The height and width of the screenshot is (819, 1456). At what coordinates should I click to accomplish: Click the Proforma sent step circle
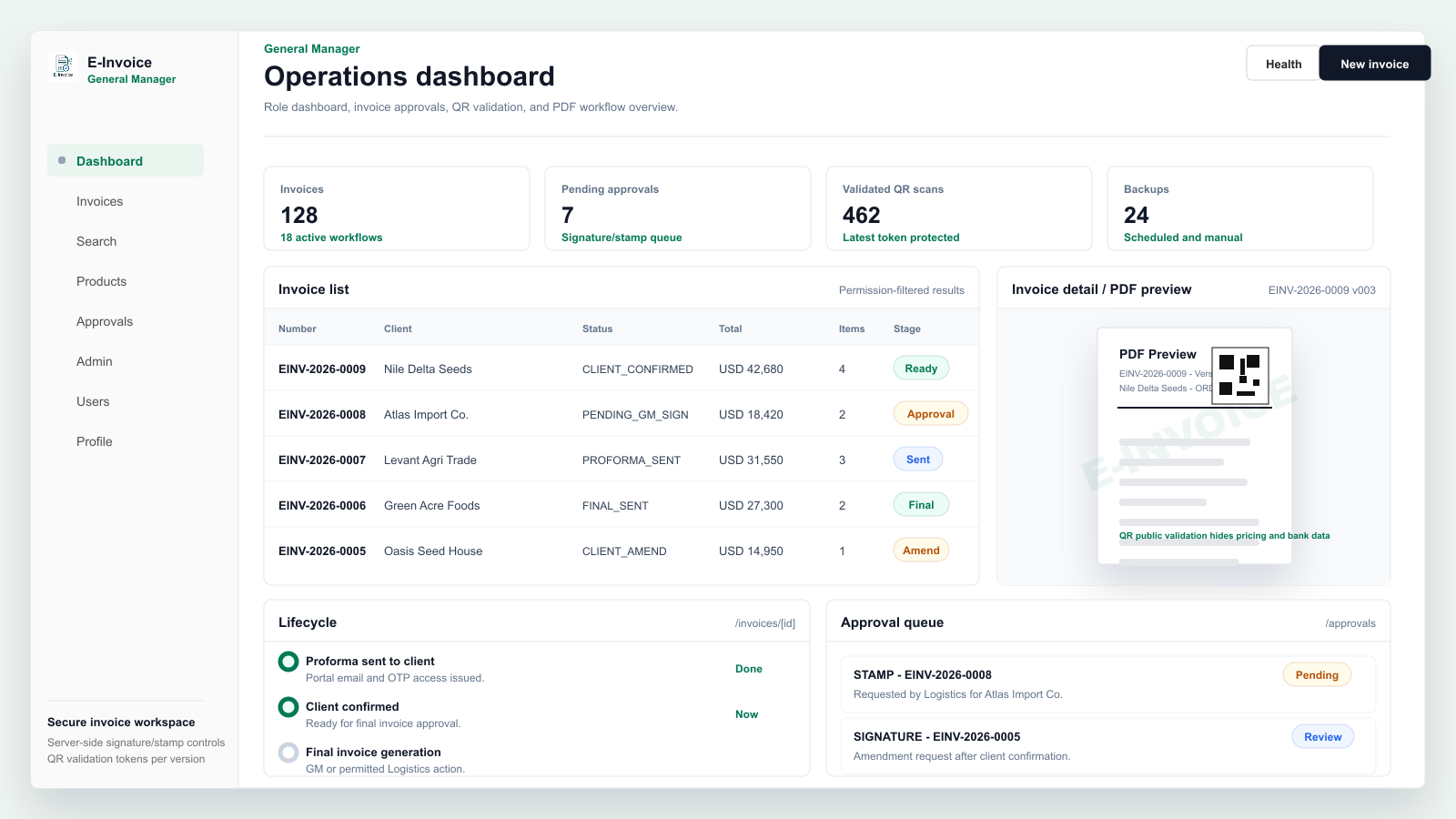coord(288,662)
